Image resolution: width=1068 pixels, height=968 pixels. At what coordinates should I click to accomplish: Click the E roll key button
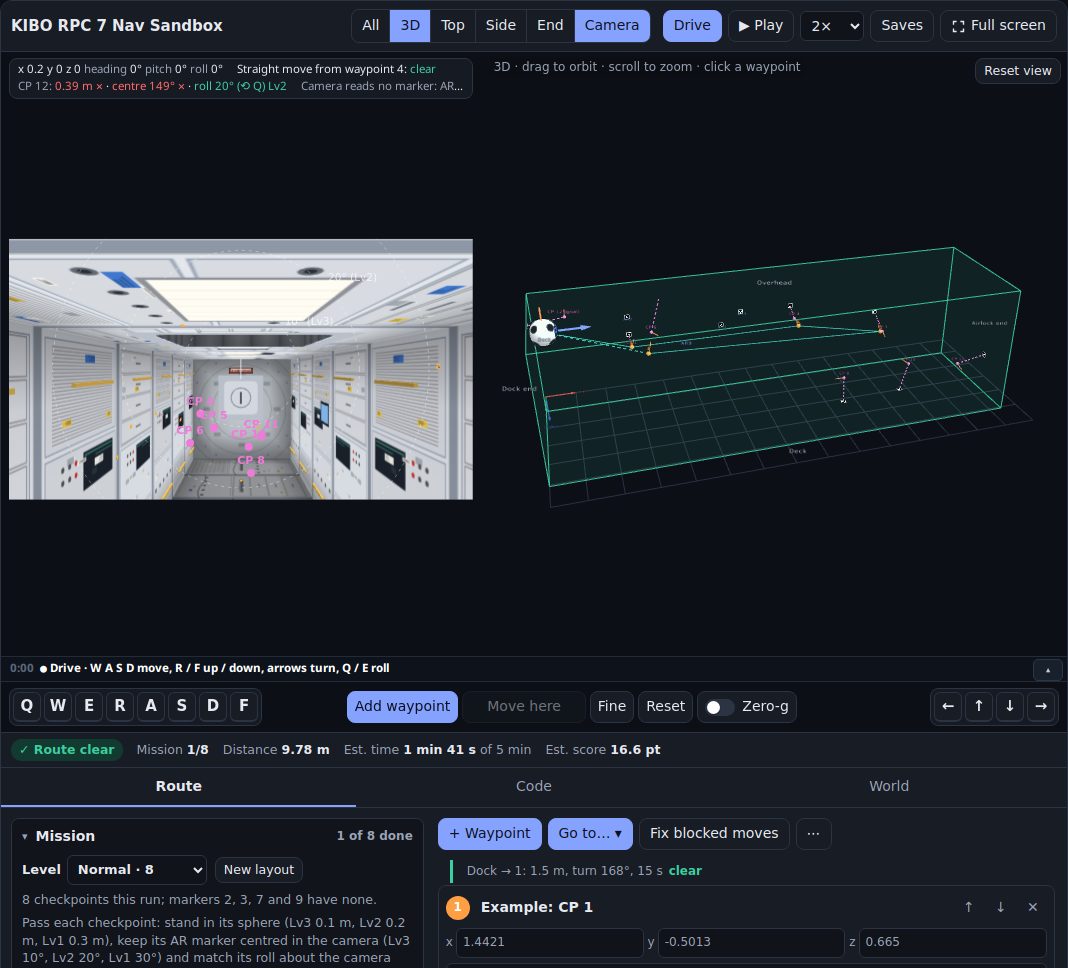coord(89,706)
